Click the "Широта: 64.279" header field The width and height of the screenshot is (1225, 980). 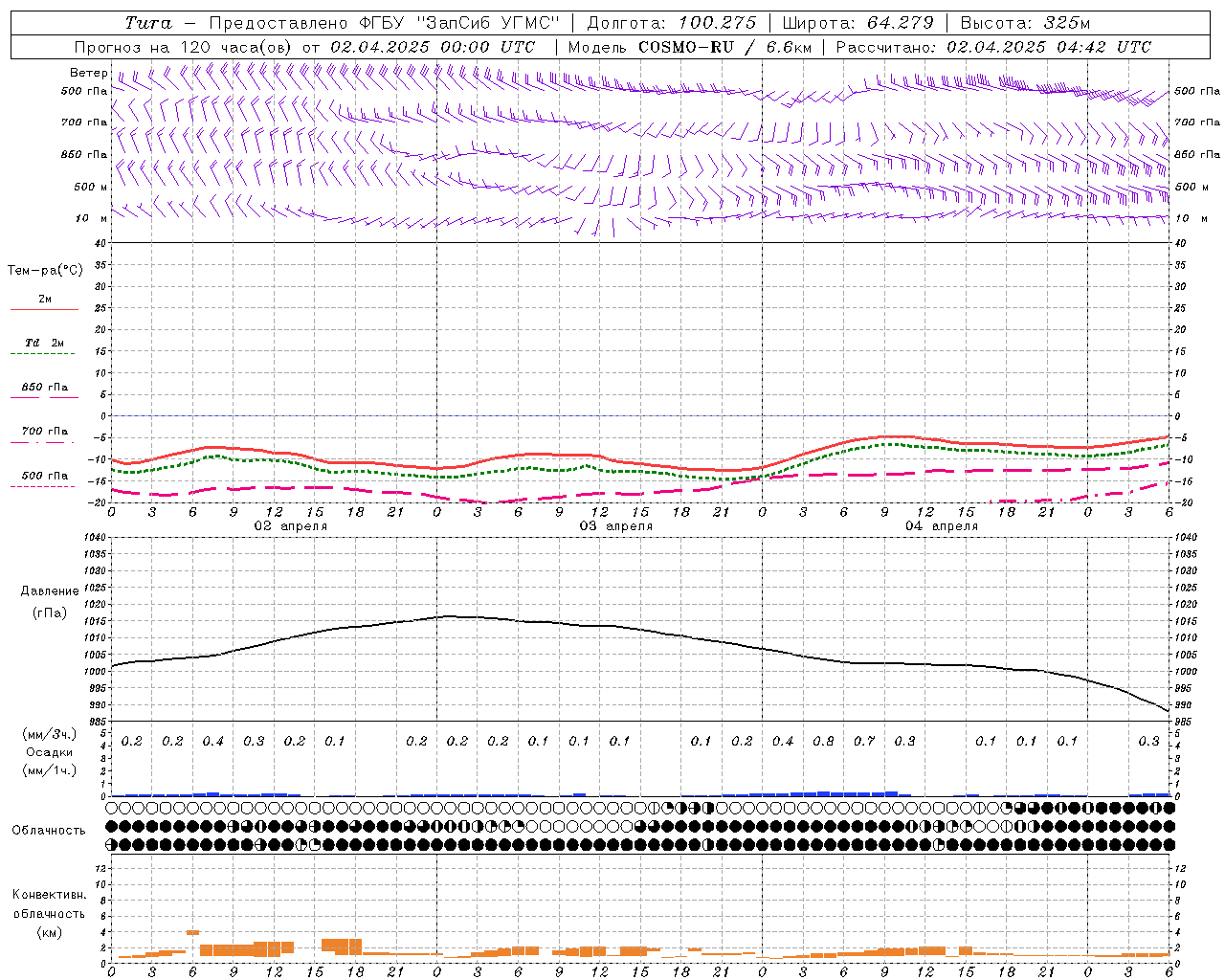pyautogui.click(x=857, y=23)
